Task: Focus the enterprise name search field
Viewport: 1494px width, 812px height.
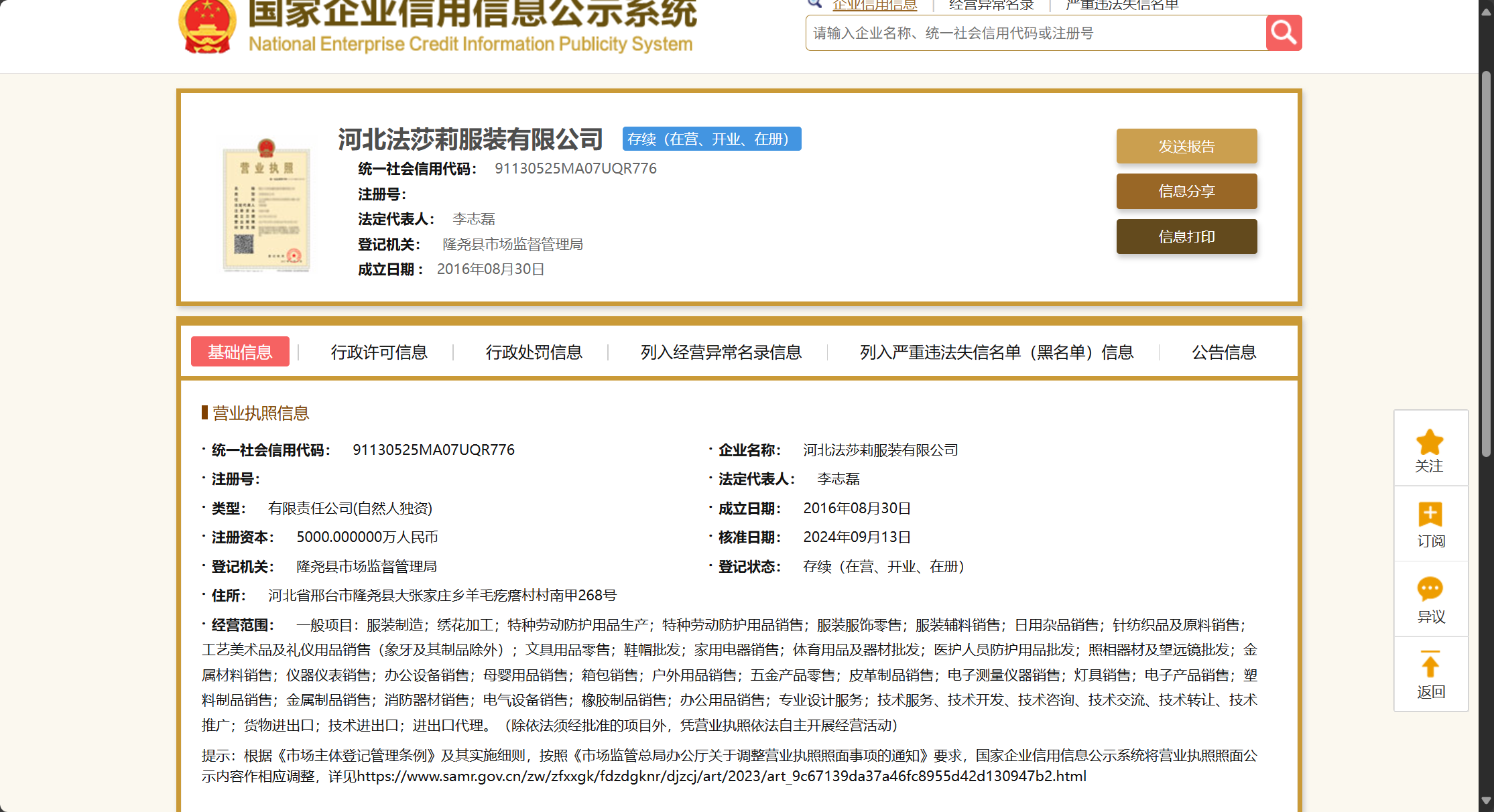Action: 1036,33
